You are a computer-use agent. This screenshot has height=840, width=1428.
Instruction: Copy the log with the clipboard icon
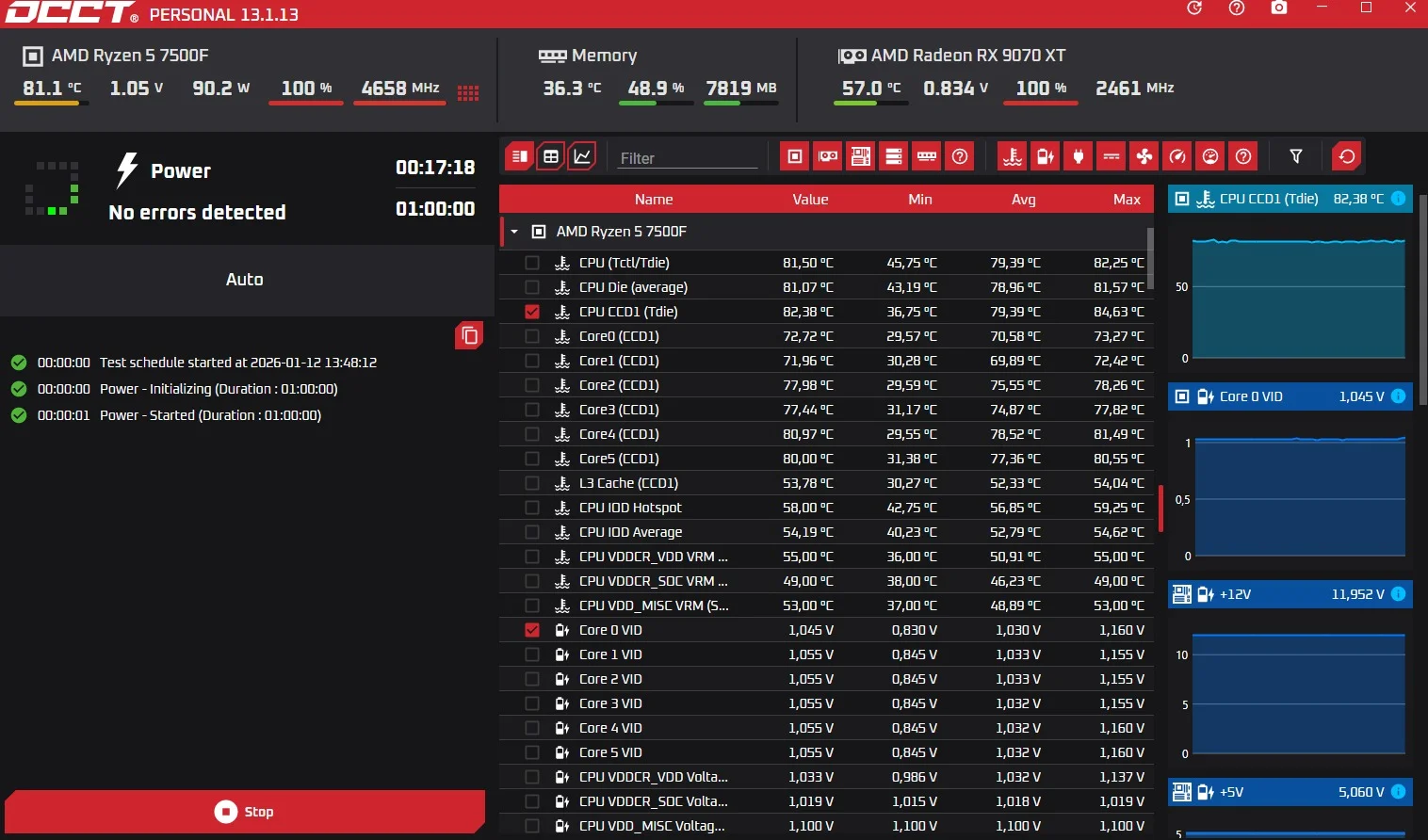click(469, 335)
